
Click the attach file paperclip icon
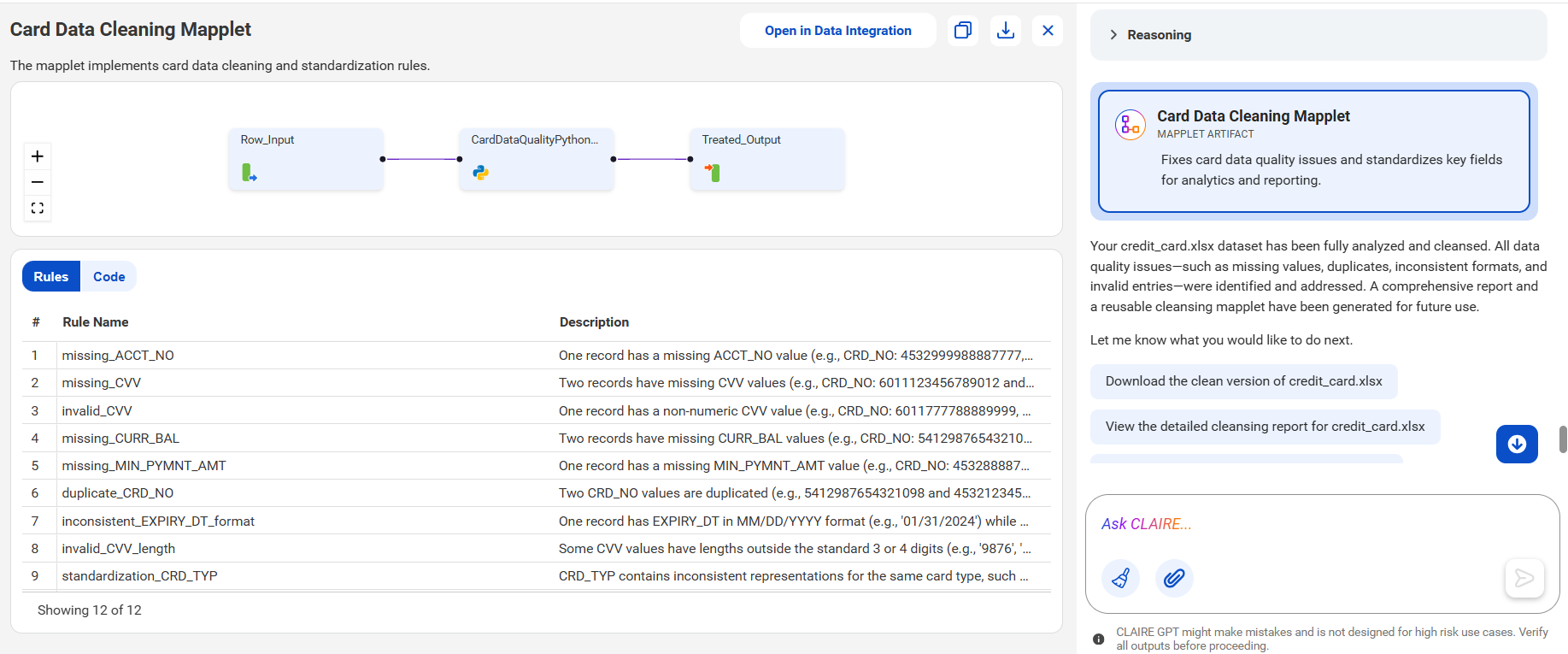[x=1174, y=578]
